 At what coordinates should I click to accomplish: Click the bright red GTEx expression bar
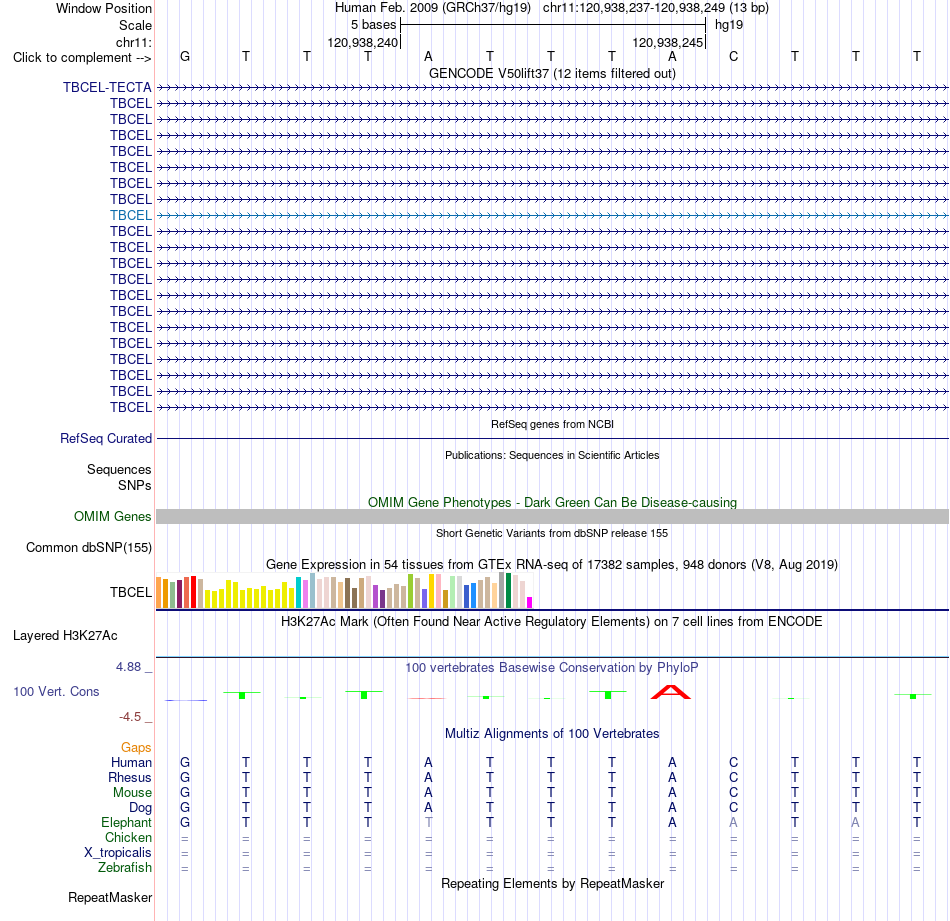[193, 592]
